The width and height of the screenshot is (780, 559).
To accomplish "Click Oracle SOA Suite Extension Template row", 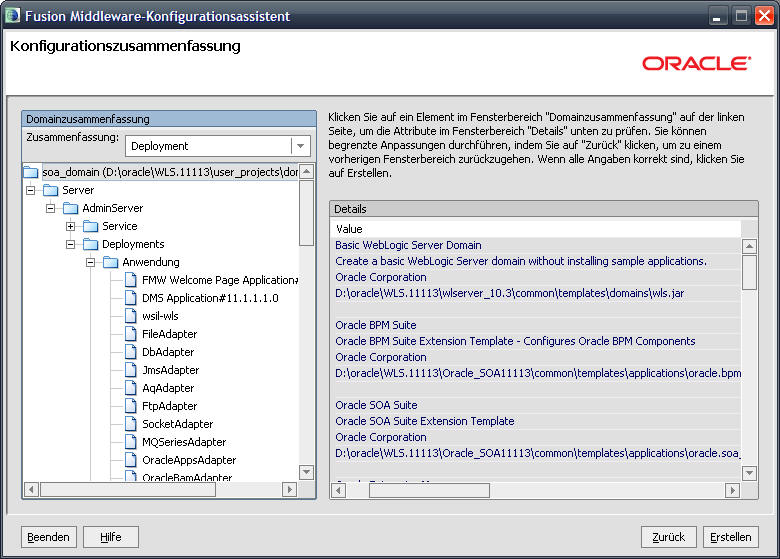I will 536,421.
